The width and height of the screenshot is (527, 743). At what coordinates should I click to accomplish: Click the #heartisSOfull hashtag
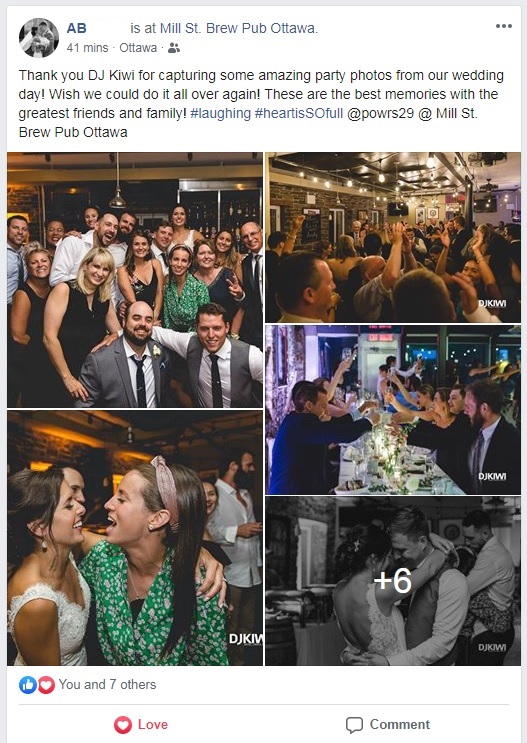pos(299,114)
